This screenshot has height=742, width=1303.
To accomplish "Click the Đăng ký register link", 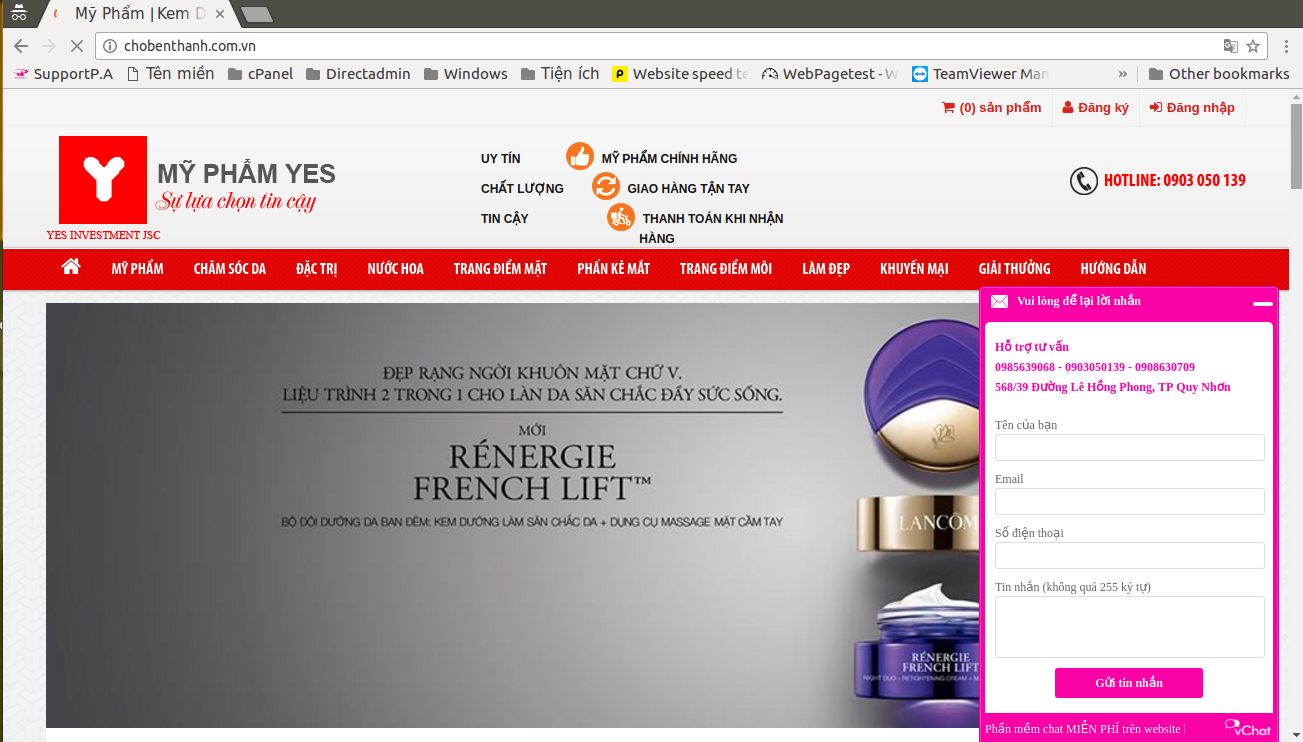I will [1095, 108].
